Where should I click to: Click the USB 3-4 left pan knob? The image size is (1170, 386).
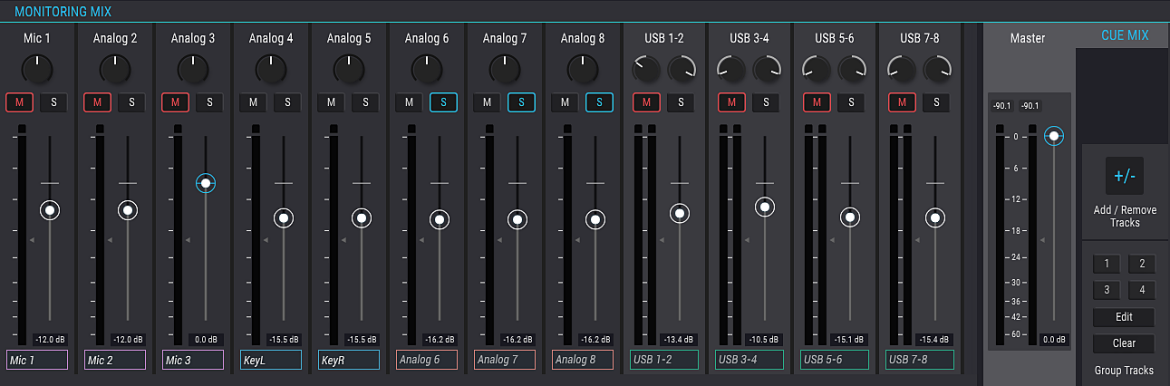point(731,69)
